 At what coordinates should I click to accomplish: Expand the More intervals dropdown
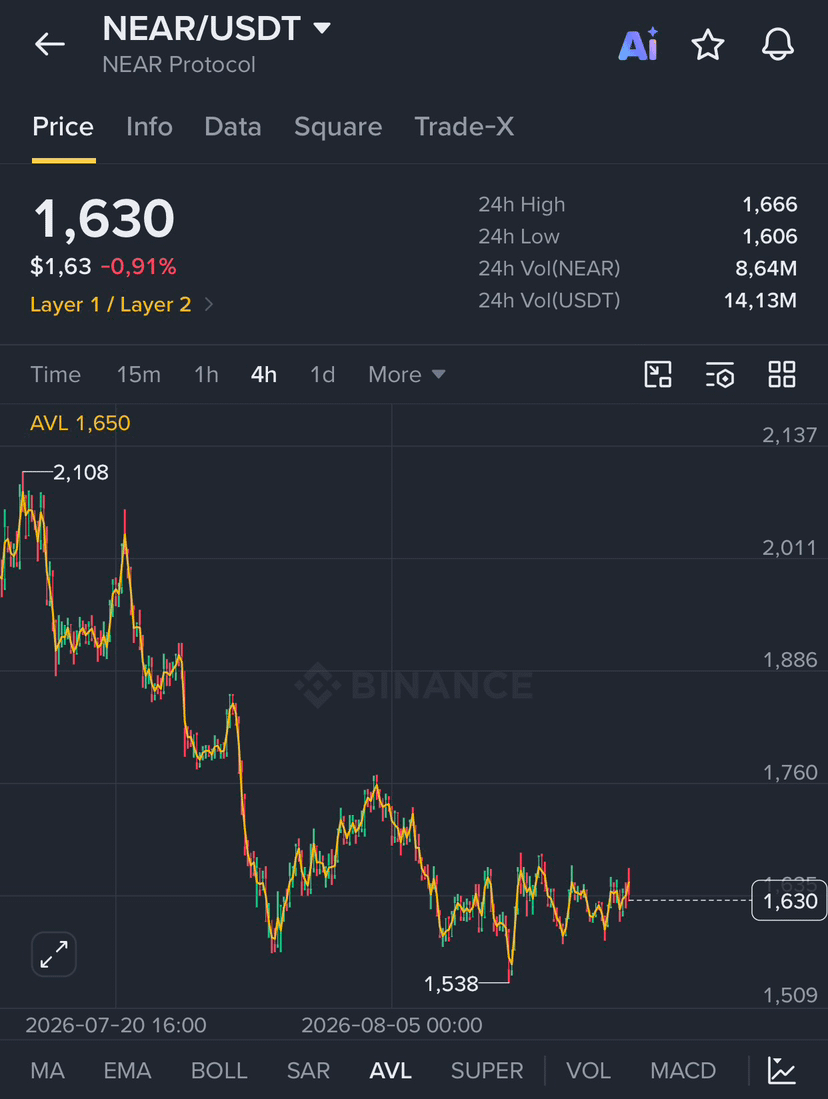(407, 374)
